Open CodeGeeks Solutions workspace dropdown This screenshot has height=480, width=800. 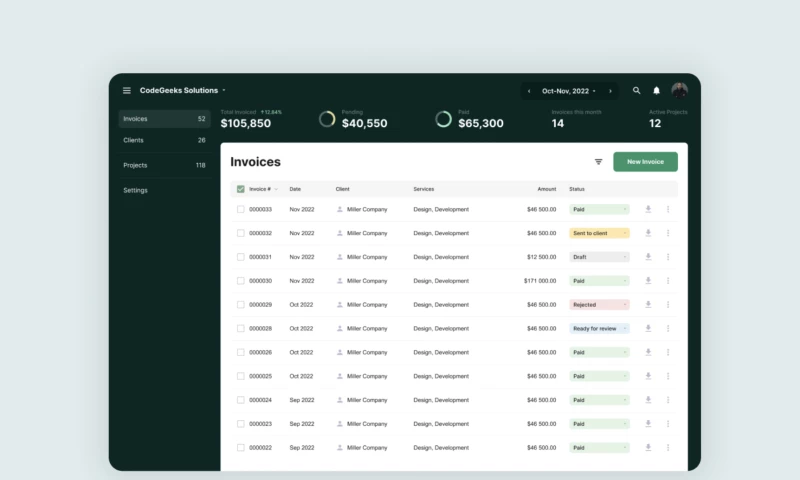pyautogui.click(x=183, y=90)
